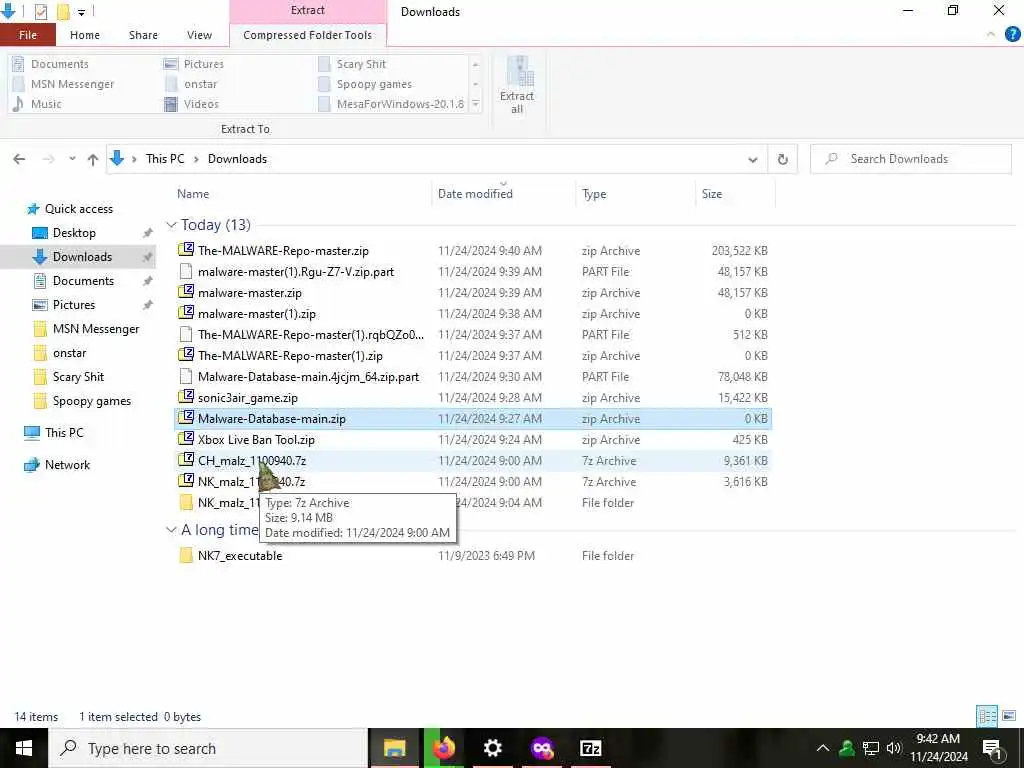The height and width of the screenshot is (768, 1024).
Task: Go up one folder level
Action: [x=93, y=159]
